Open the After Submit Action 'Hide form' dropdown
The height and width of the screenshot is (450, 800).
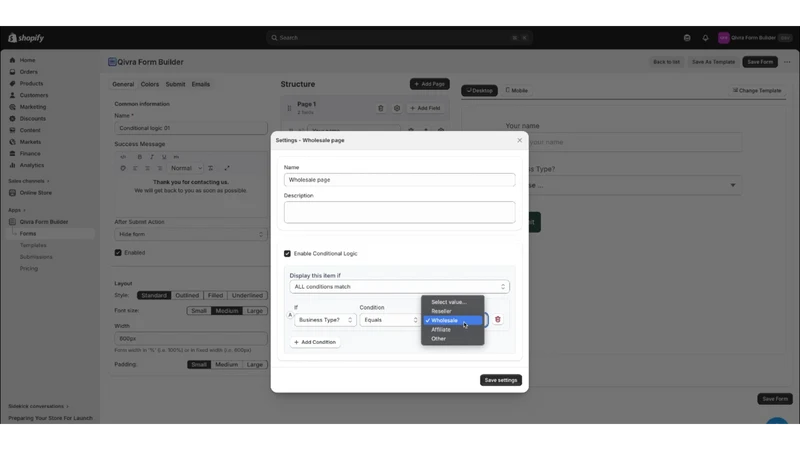click(191, 234)
